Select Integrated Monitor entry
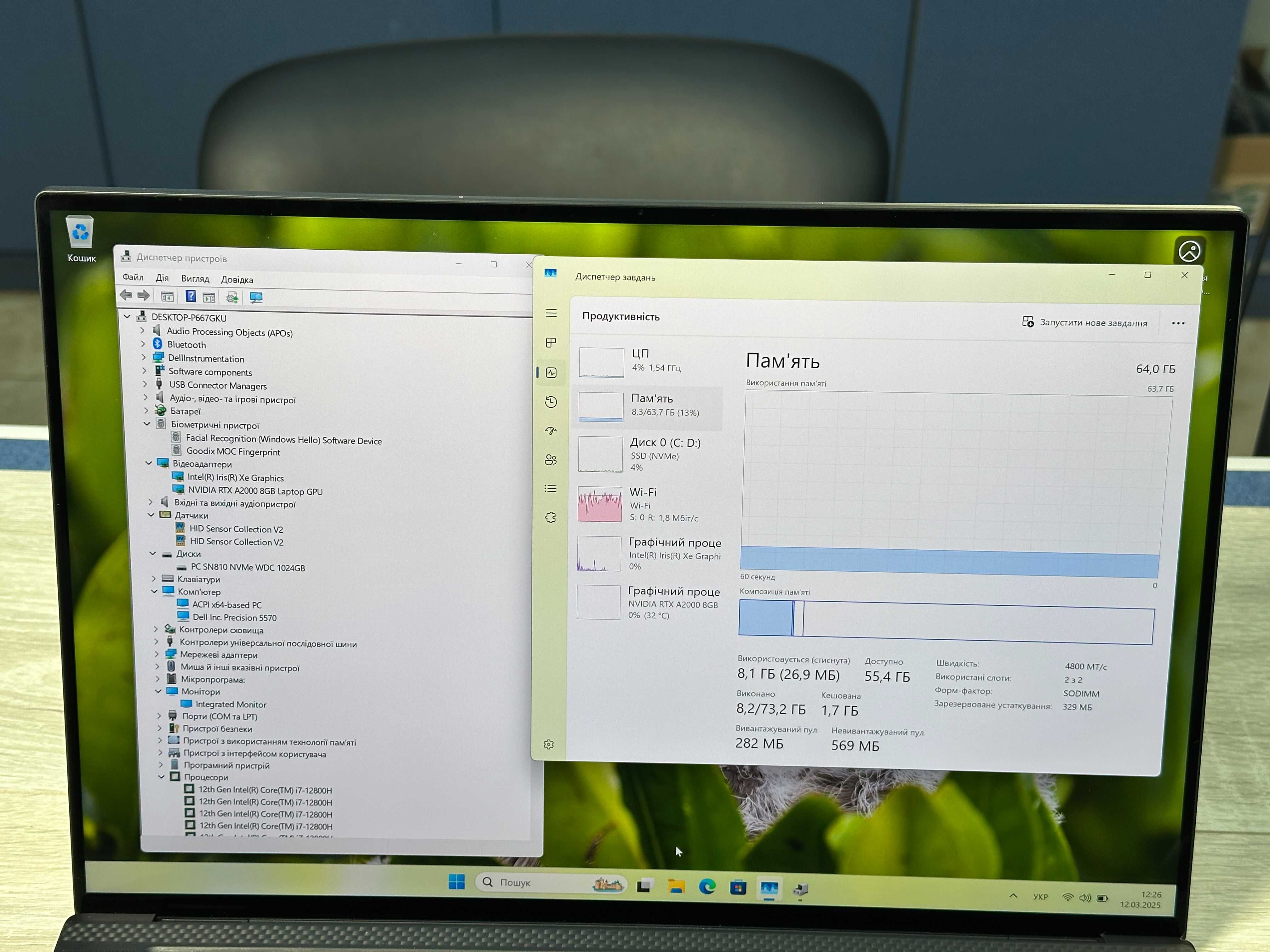 (x=231, y=704)
